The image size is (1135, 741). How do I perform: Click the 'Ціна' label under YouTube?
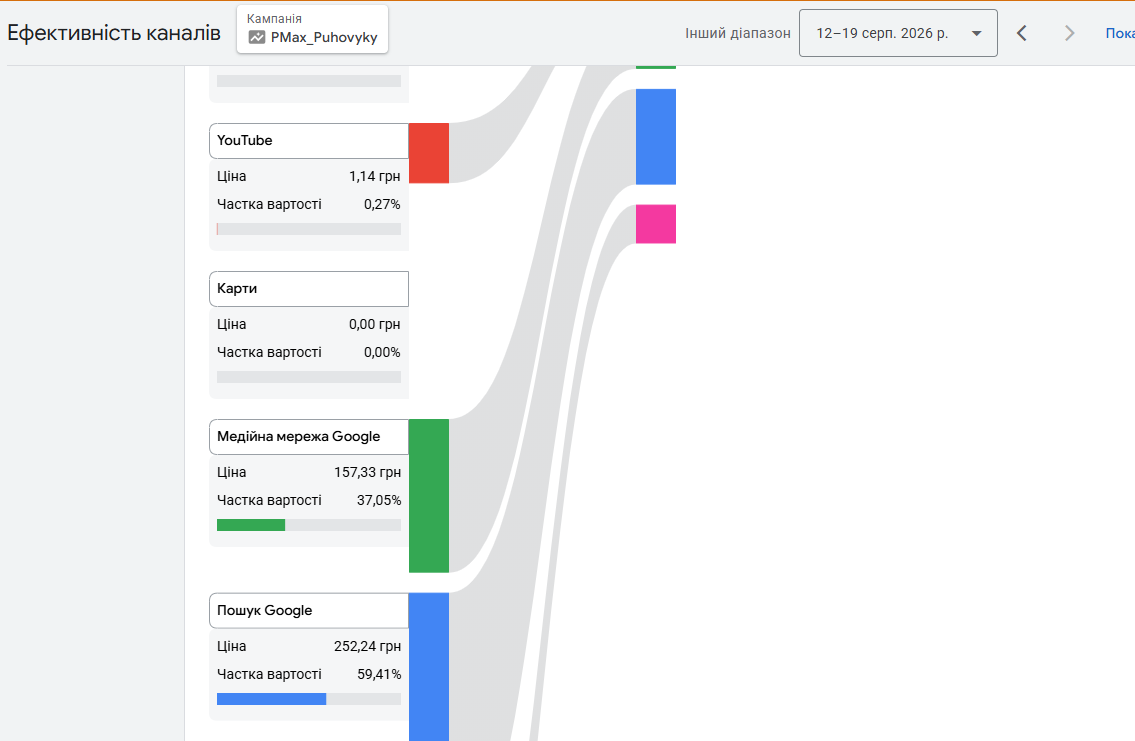pos(232,177)
